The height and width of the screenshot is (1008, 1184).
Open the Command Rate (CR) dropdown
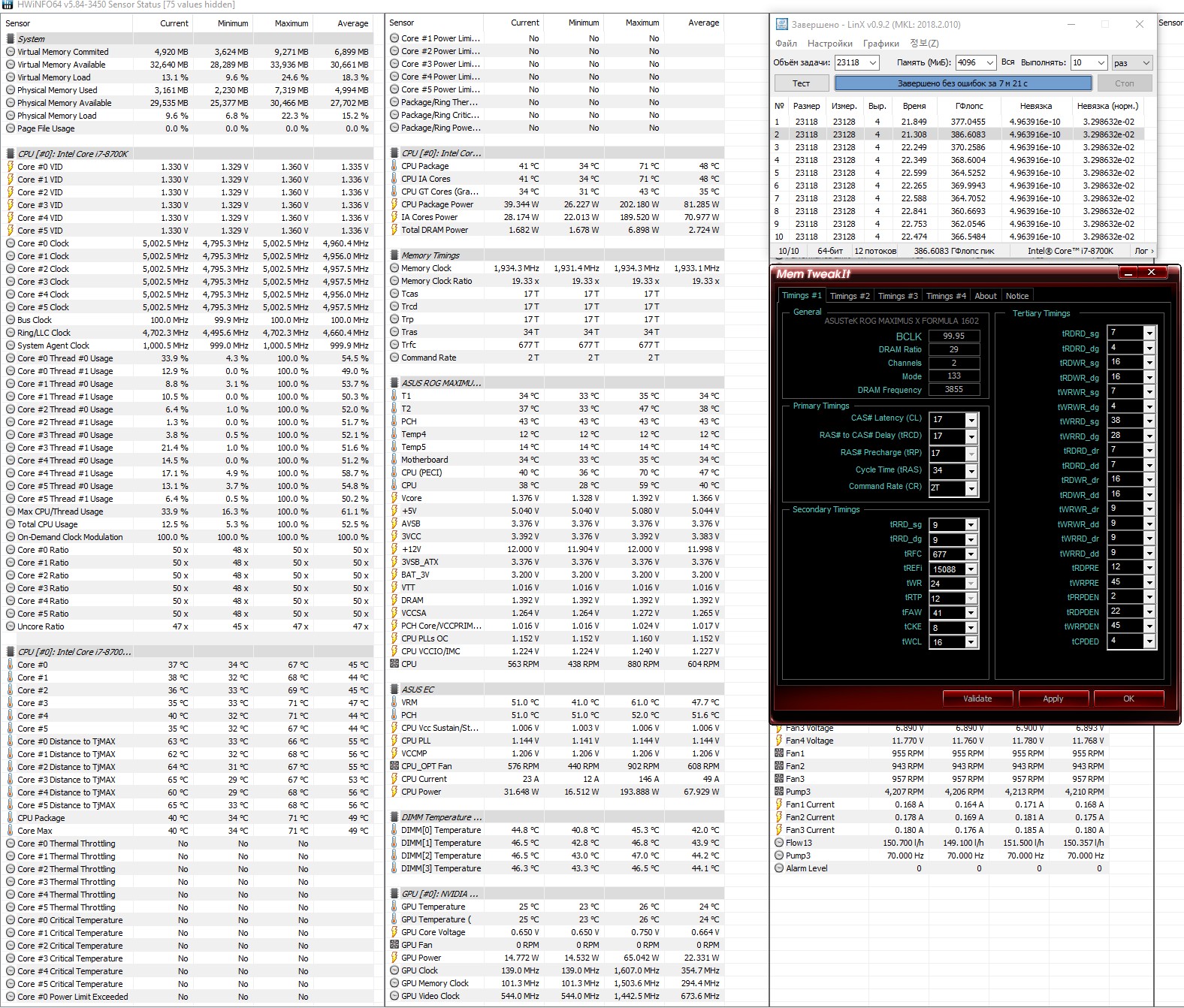pyautogui.click(x=971, y=488)
